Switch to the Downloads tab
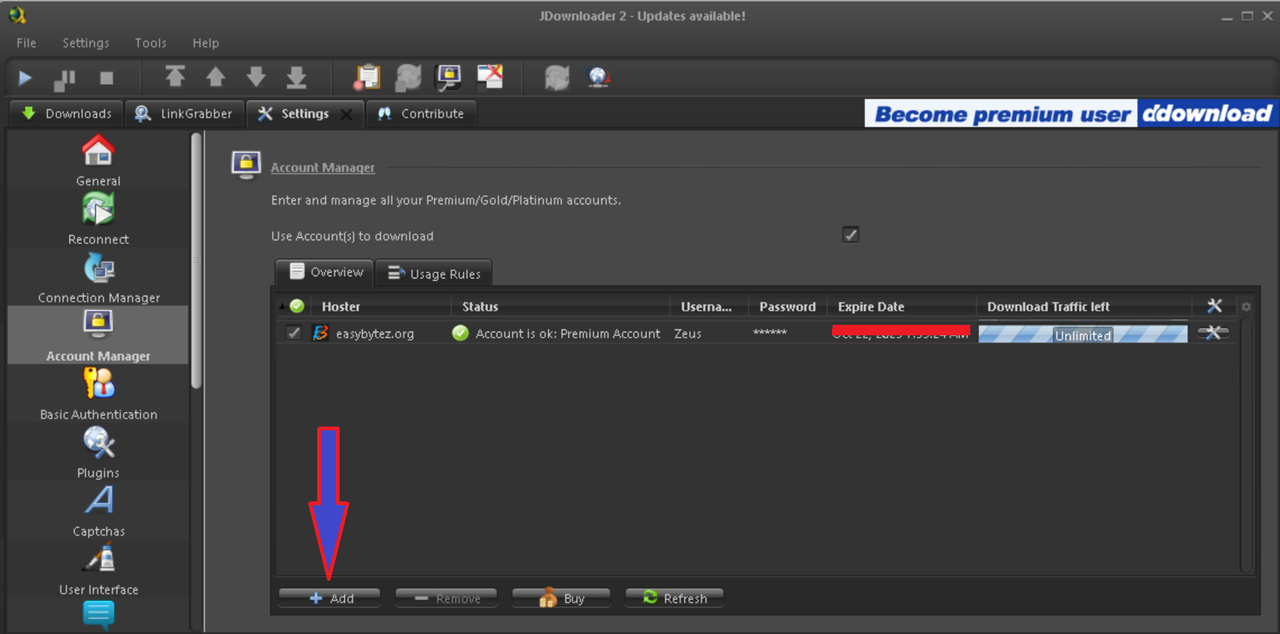The image size is (1280, 634). tap(66, 113)
